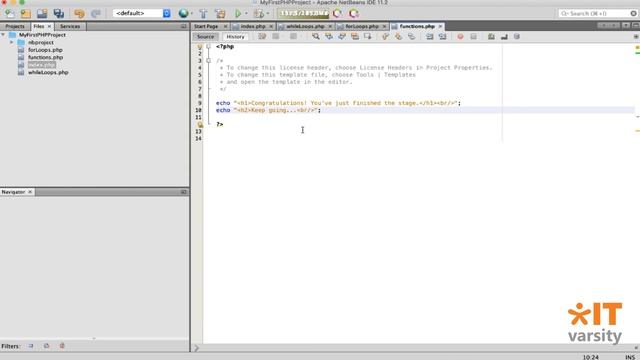This screenshot has width=640, height=360.
Task: Click the first circular profiler icon after memory bar
Action: pos(338,13)
